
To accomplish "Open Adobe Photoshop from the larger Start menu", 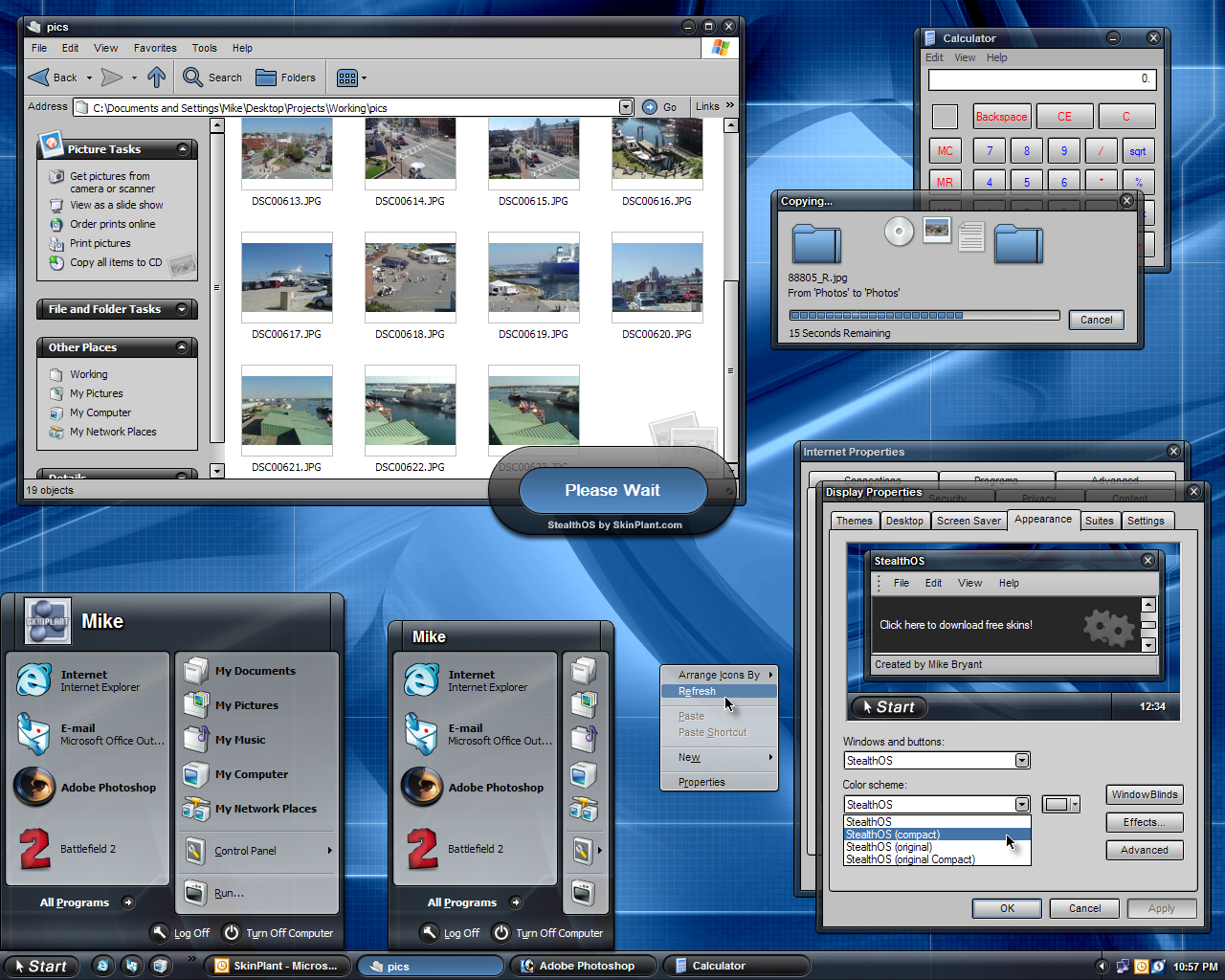I will pyautogui.click(x=86, y=787).
